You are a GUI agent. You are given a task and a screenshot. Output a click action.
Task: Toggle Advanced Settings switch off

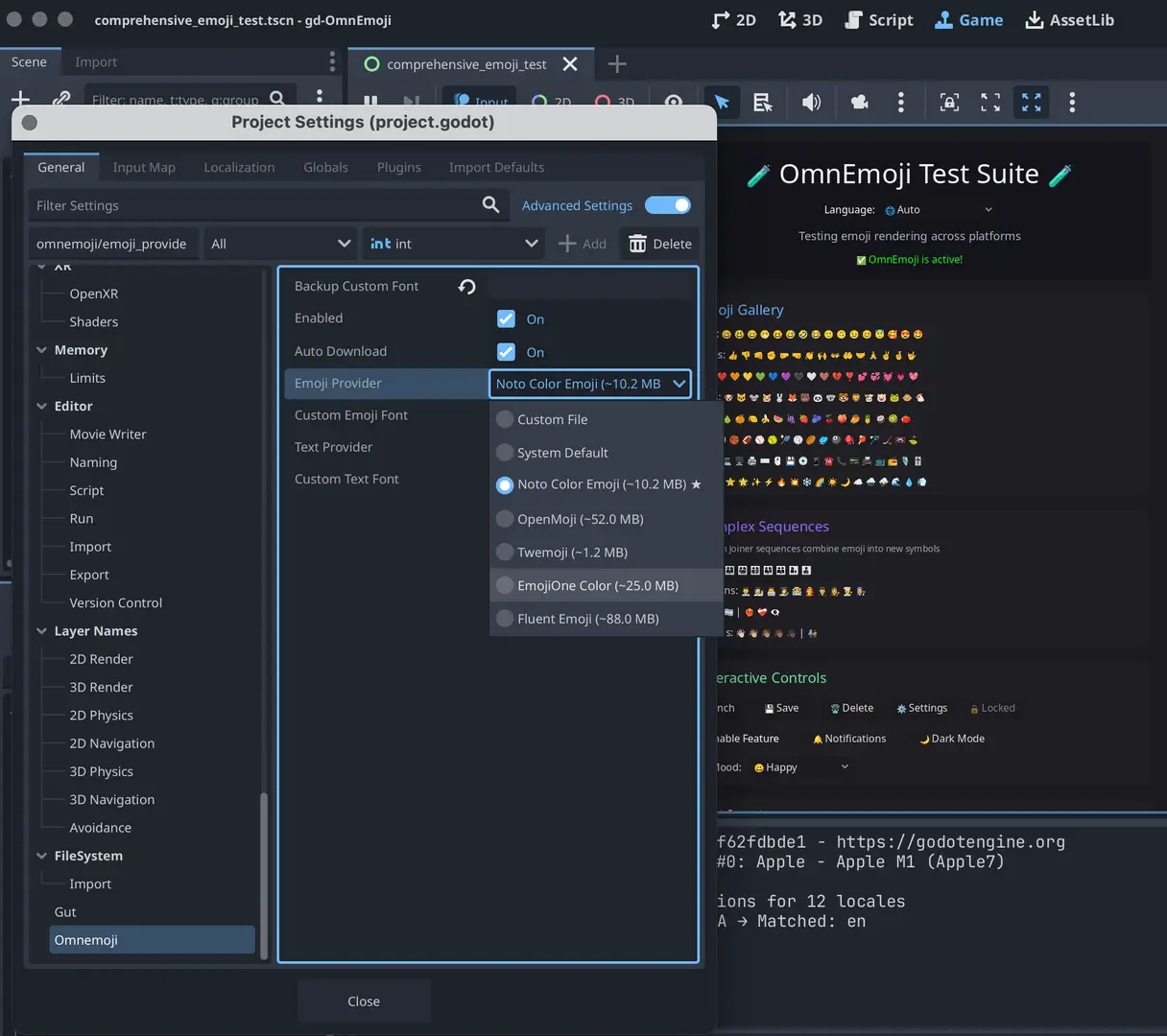668,205
